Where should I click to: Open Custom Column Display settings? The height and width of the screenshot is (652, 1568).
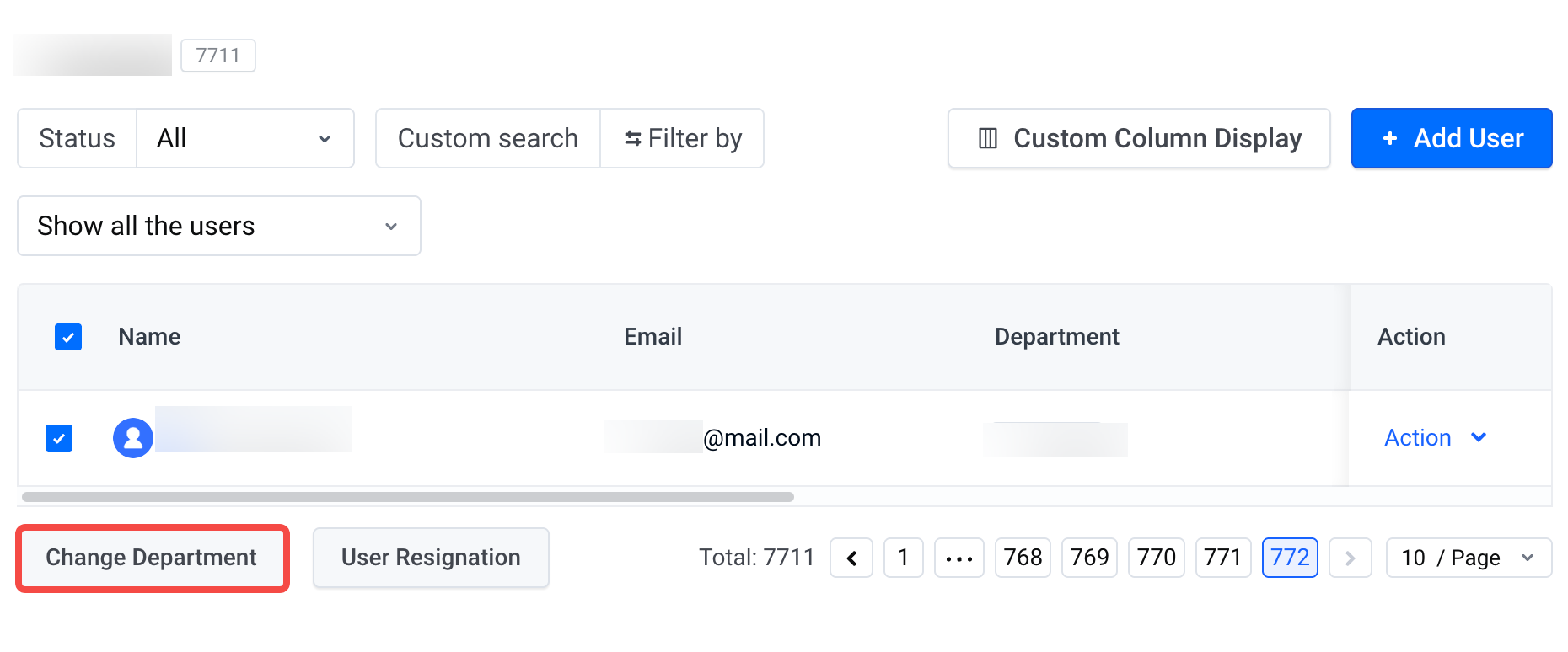tap(1139, 138)
